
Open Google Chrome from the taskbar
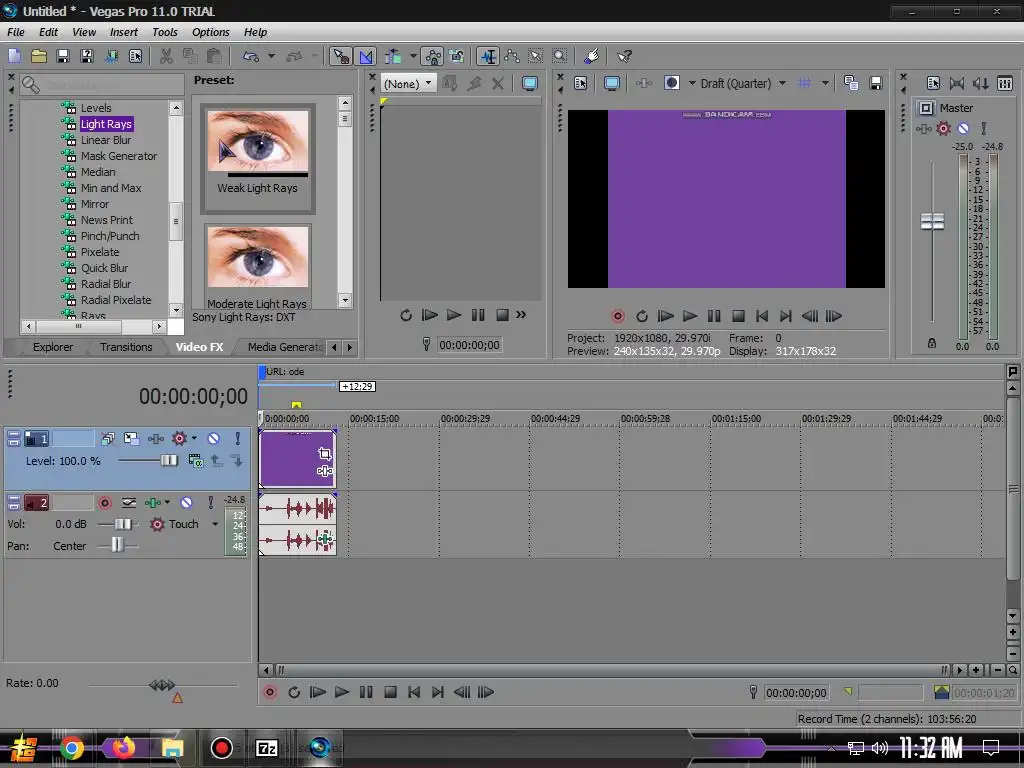click(x=72, y=748)
